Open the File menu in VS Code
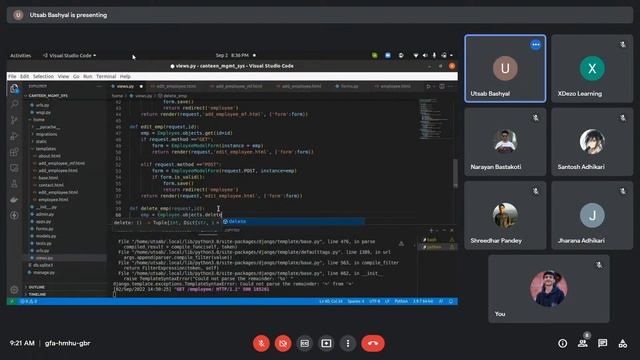Screen dimensions: 640x360 [x=12, y=76]
